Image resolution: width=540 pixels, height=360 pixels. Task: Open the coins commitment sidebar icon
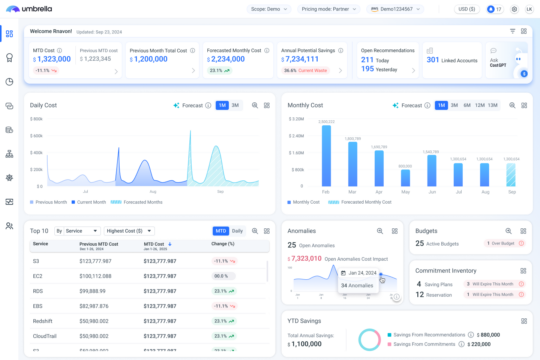[x=9, y=106]
